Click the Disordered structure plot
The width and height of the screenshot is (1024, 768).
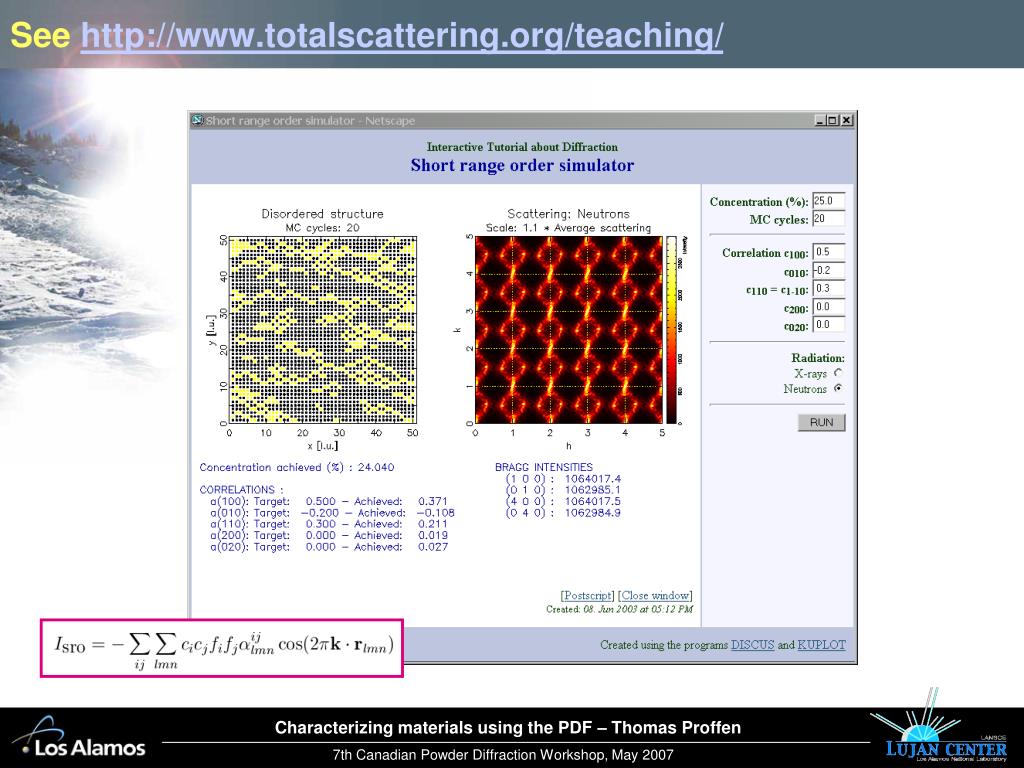(x=323, y=330)
